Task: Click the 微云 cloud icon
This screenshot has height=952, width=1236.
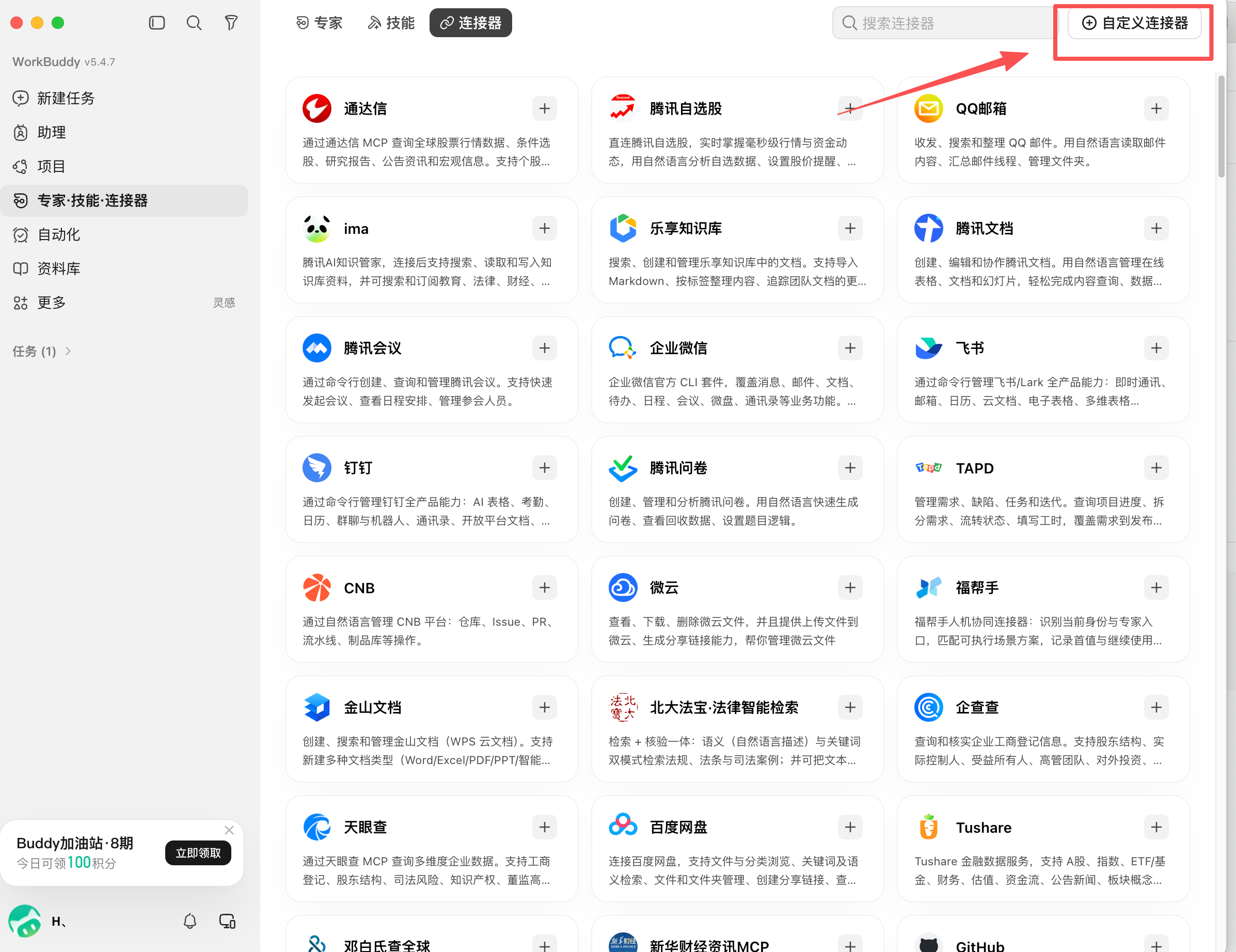Action: tap(623, 588)
